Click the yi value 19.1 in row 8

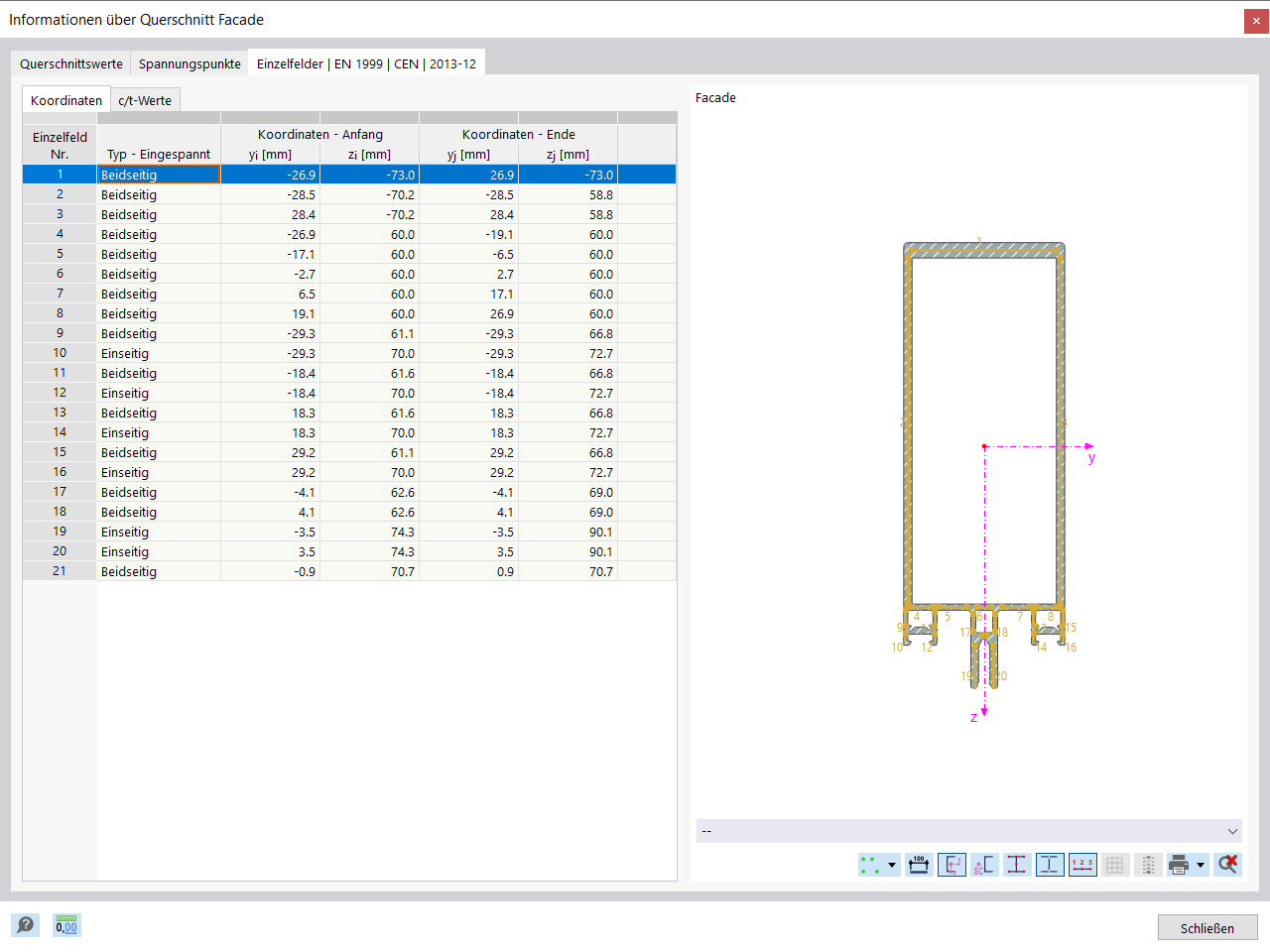tap(270, 313)
